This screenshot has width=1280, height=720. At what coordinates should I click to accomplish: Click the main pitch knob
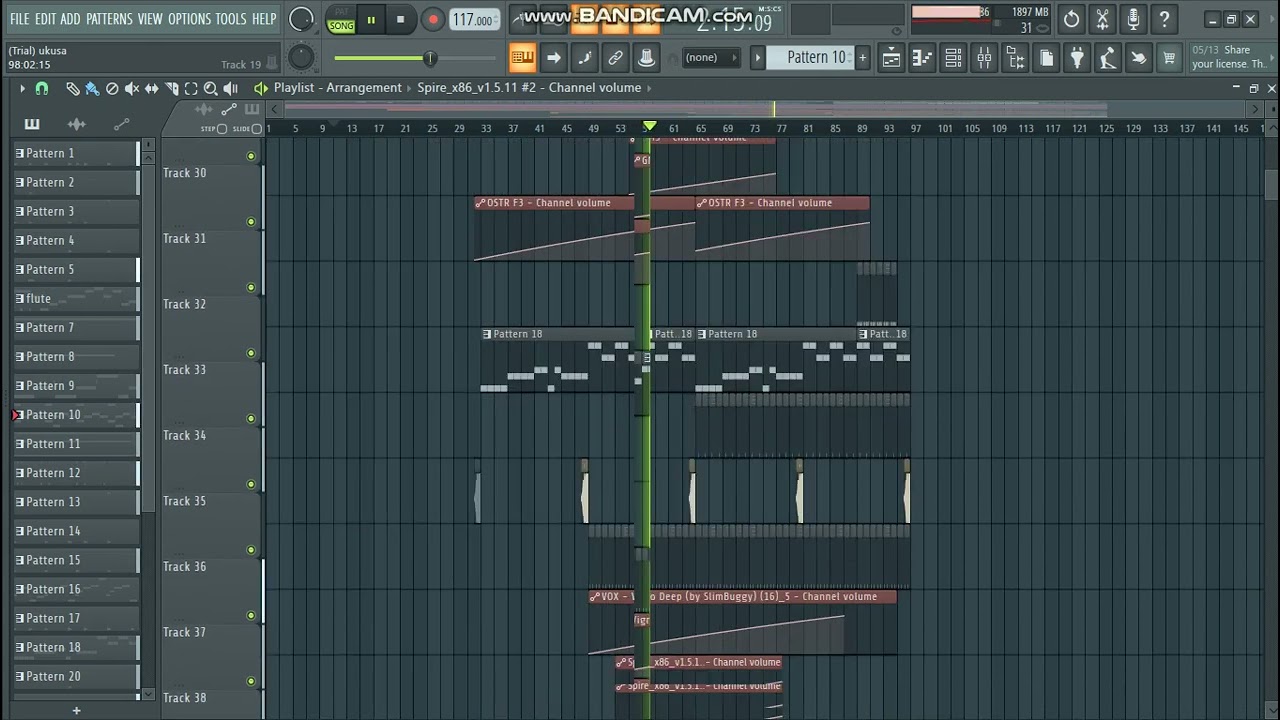301,58
